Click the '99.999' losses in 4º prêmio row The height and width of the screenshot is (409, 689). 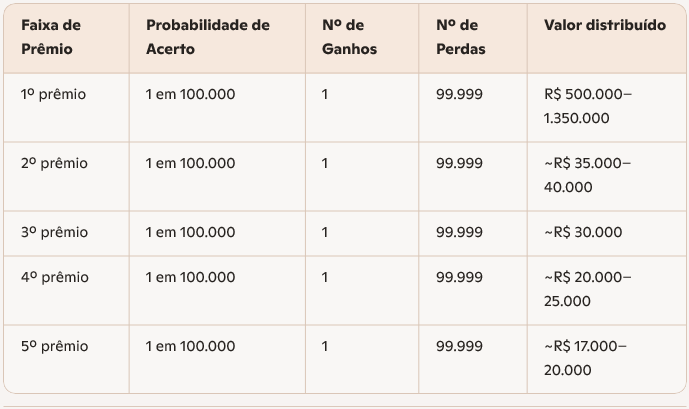pyautogui.click(x=459, y=277)
